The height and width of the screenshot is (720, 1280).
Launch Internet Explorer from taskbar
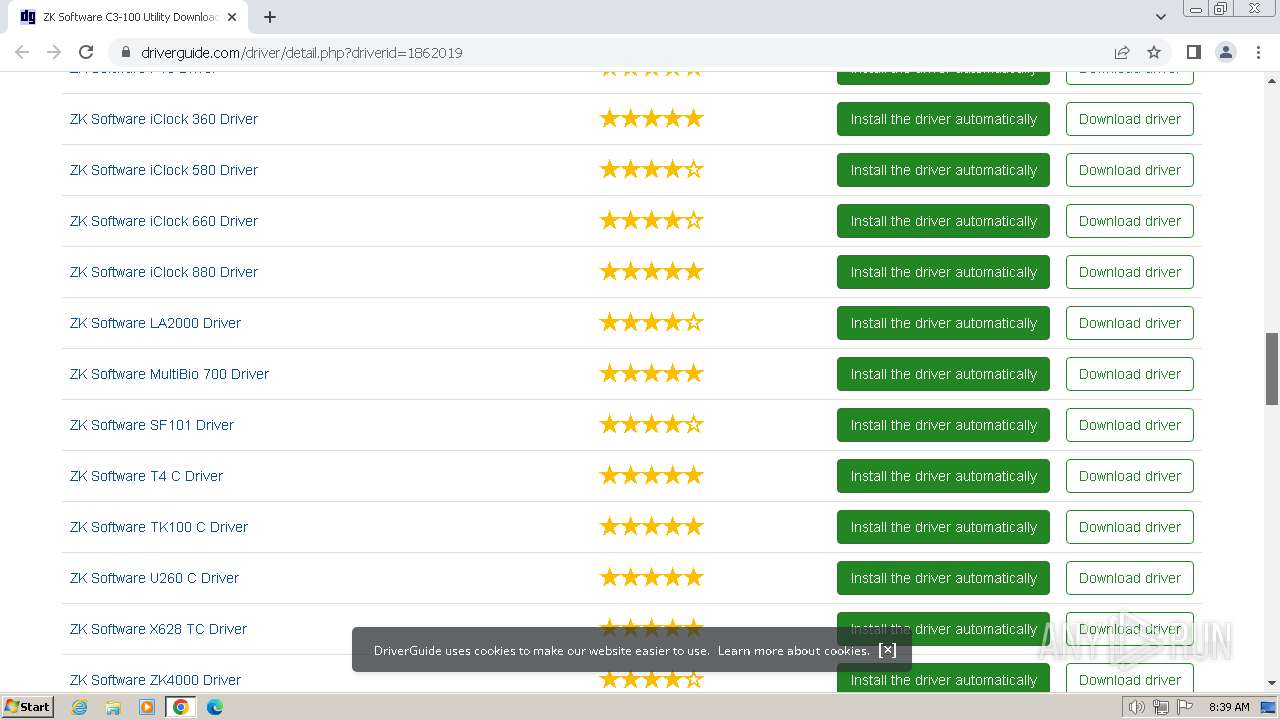tap(80, 707)
